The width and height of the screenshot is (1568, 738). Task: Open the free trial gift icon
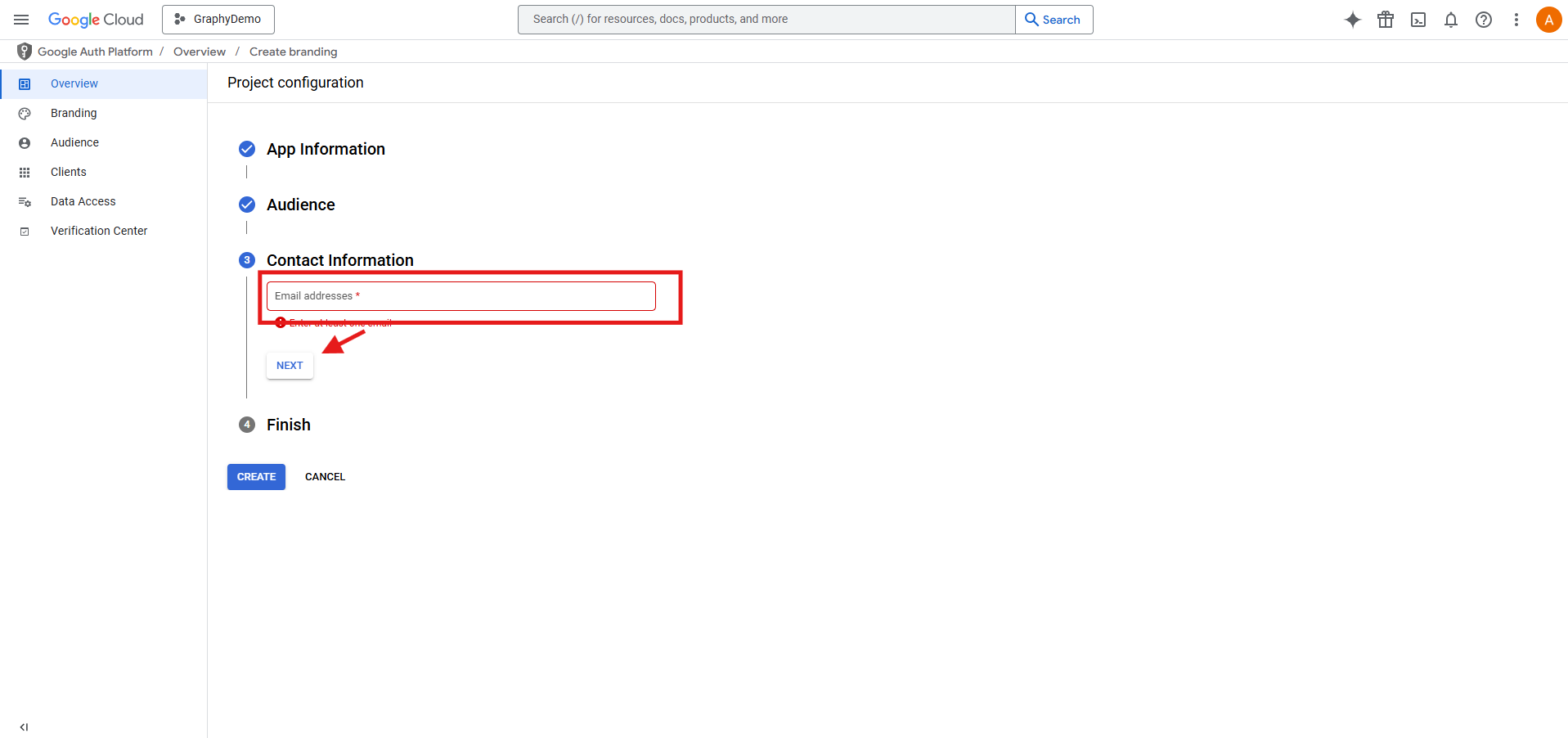[1385, 20]
